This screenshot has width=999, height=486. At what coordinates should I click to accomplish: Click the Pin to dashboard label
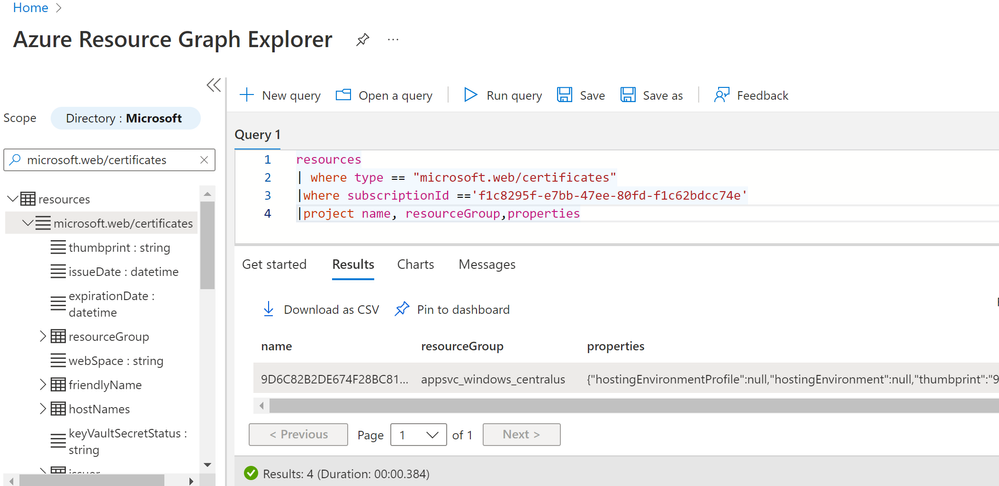pos(463,310)
